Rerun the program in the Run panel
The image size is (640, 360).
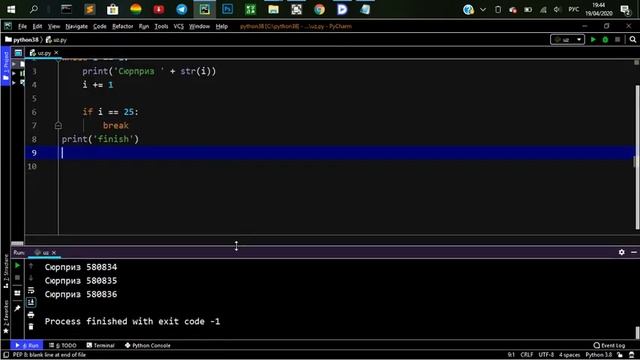tap(17, 265)
